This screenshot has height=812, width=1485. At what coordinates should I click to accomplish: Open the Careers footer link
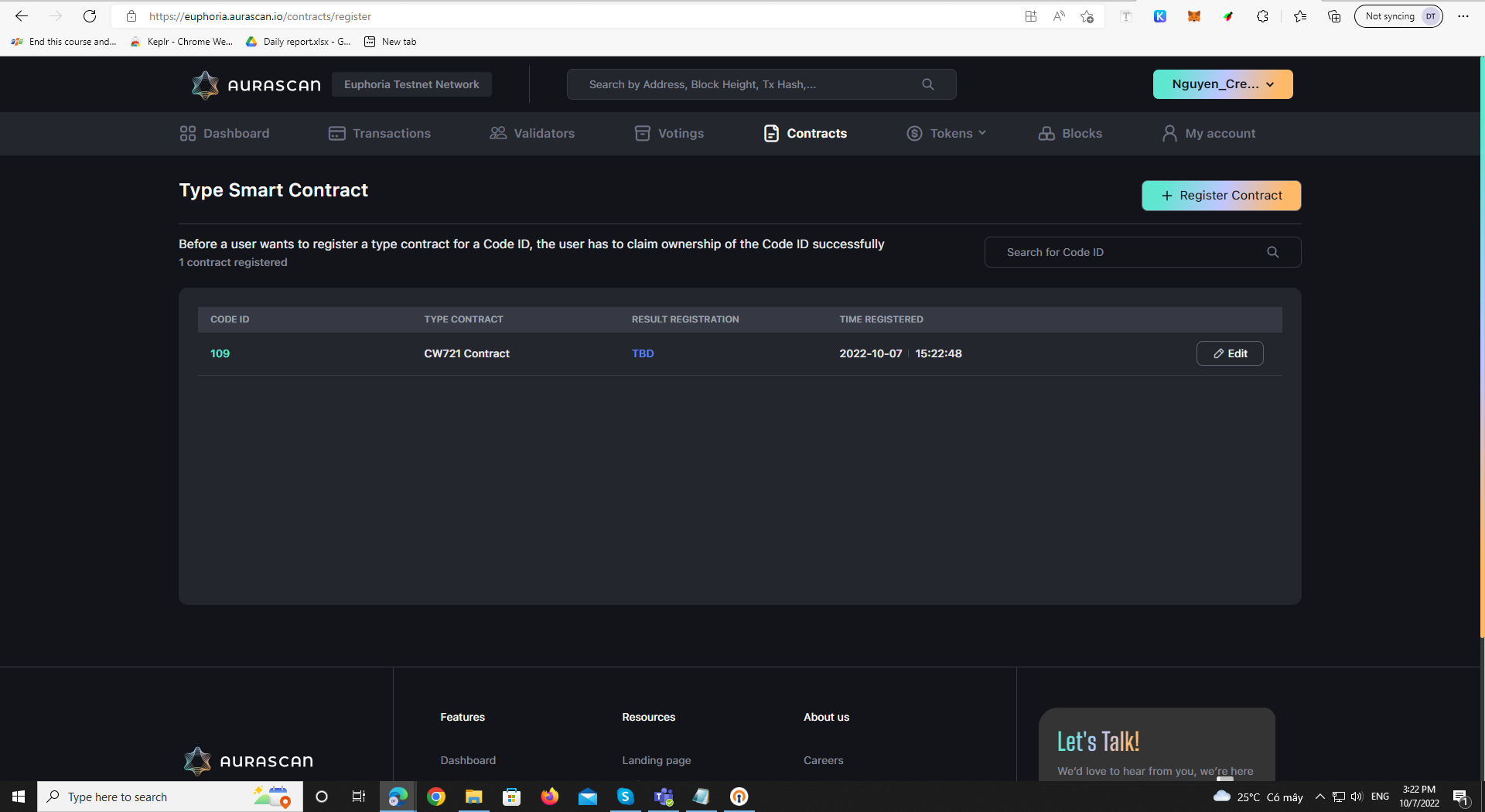click(x=822, y=760)
